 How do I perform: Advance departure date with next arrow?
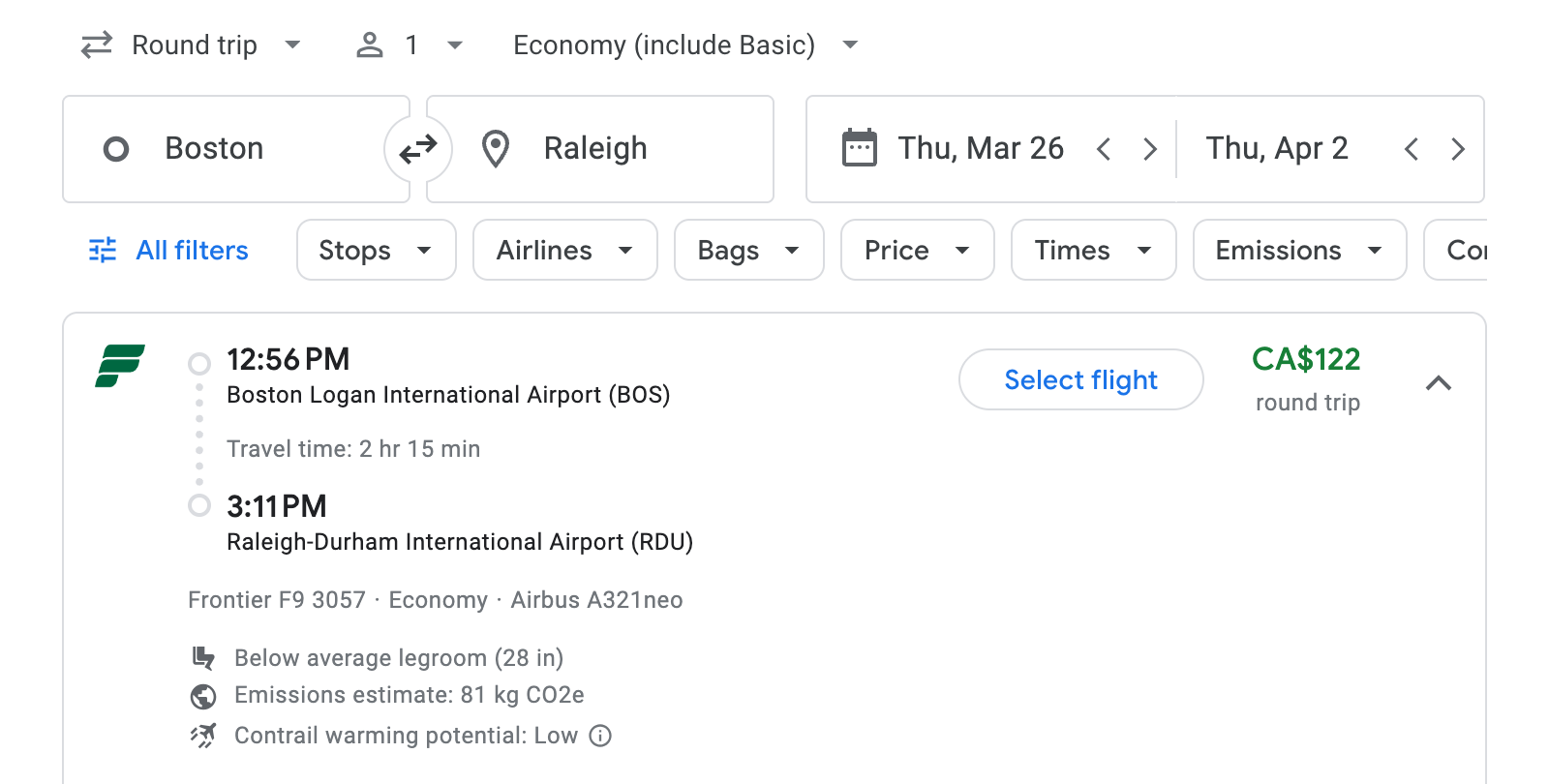tap(1150, 148)
